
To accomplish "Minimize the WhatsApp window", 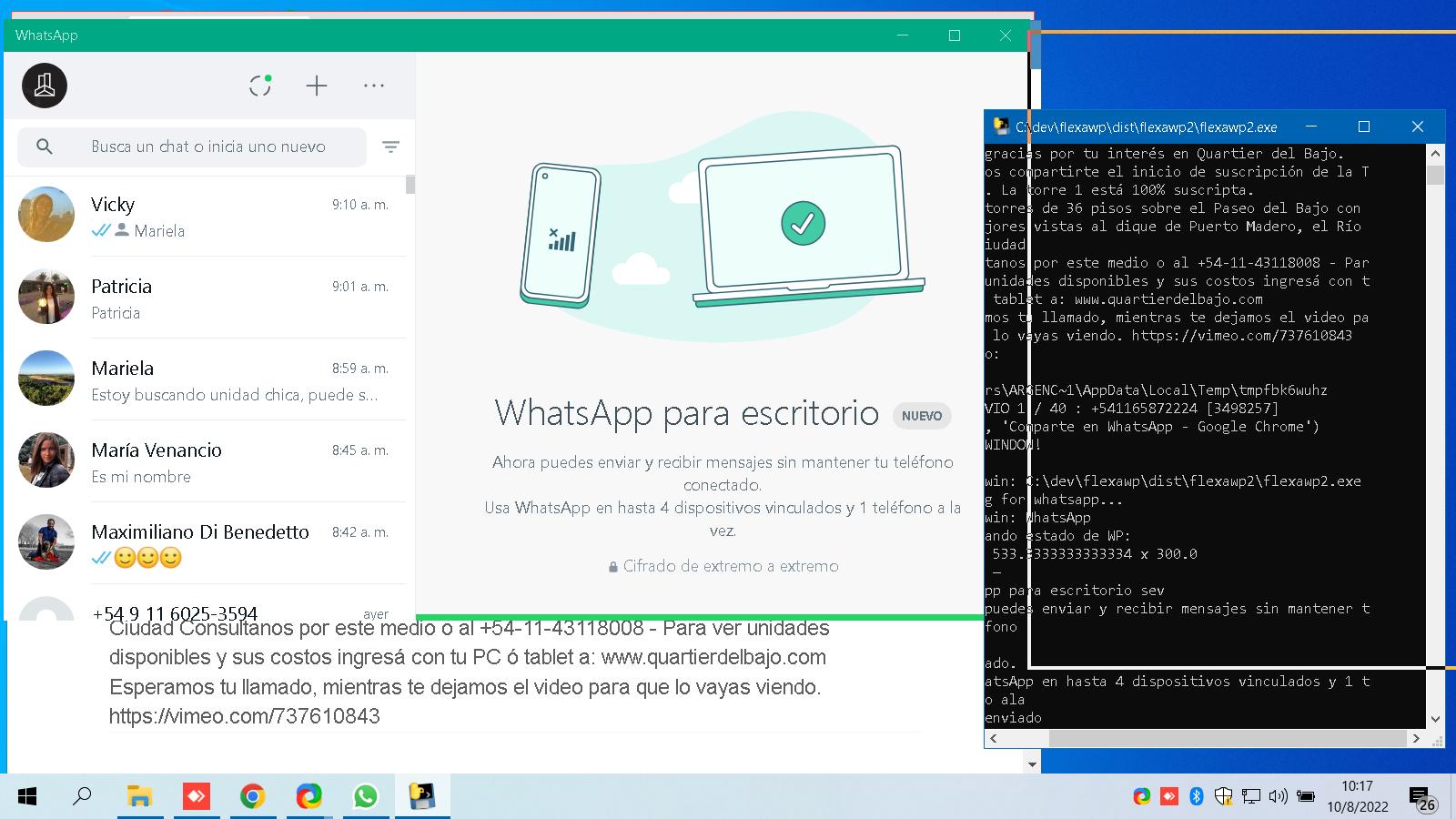I will point(903,35).
